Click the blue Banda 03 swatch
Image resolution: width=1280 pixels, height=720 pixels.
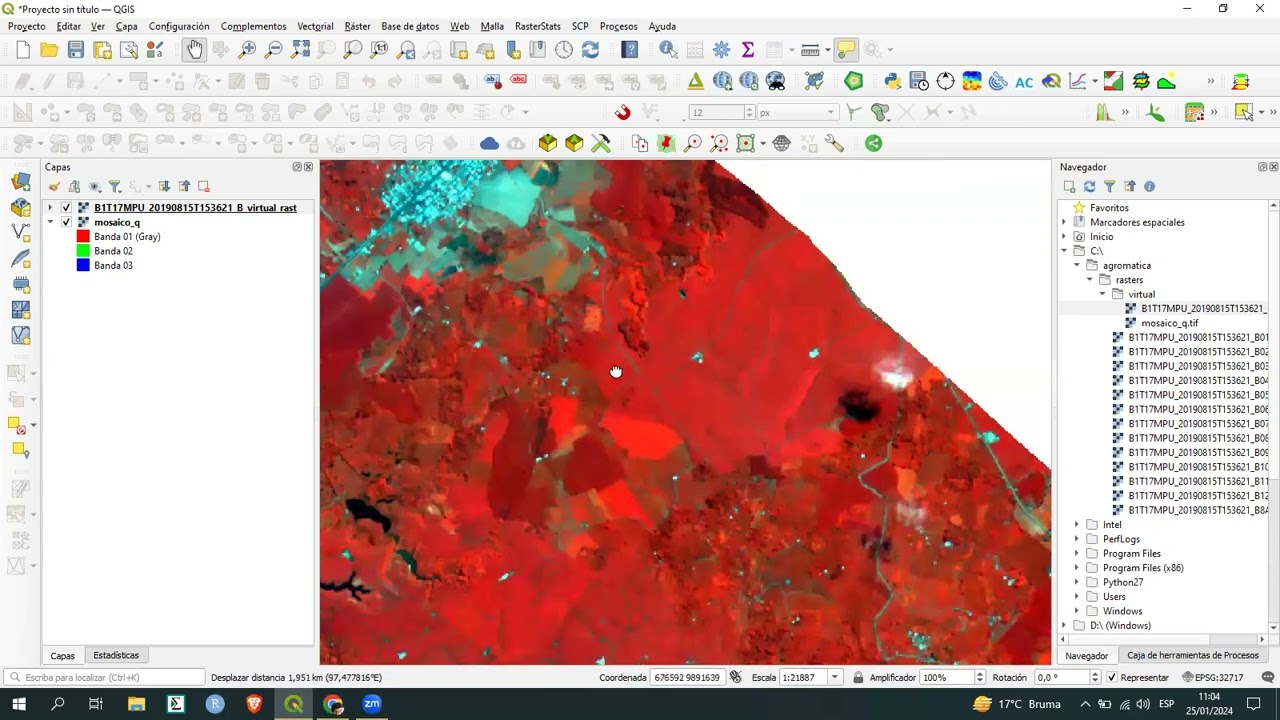click(83, 265)
